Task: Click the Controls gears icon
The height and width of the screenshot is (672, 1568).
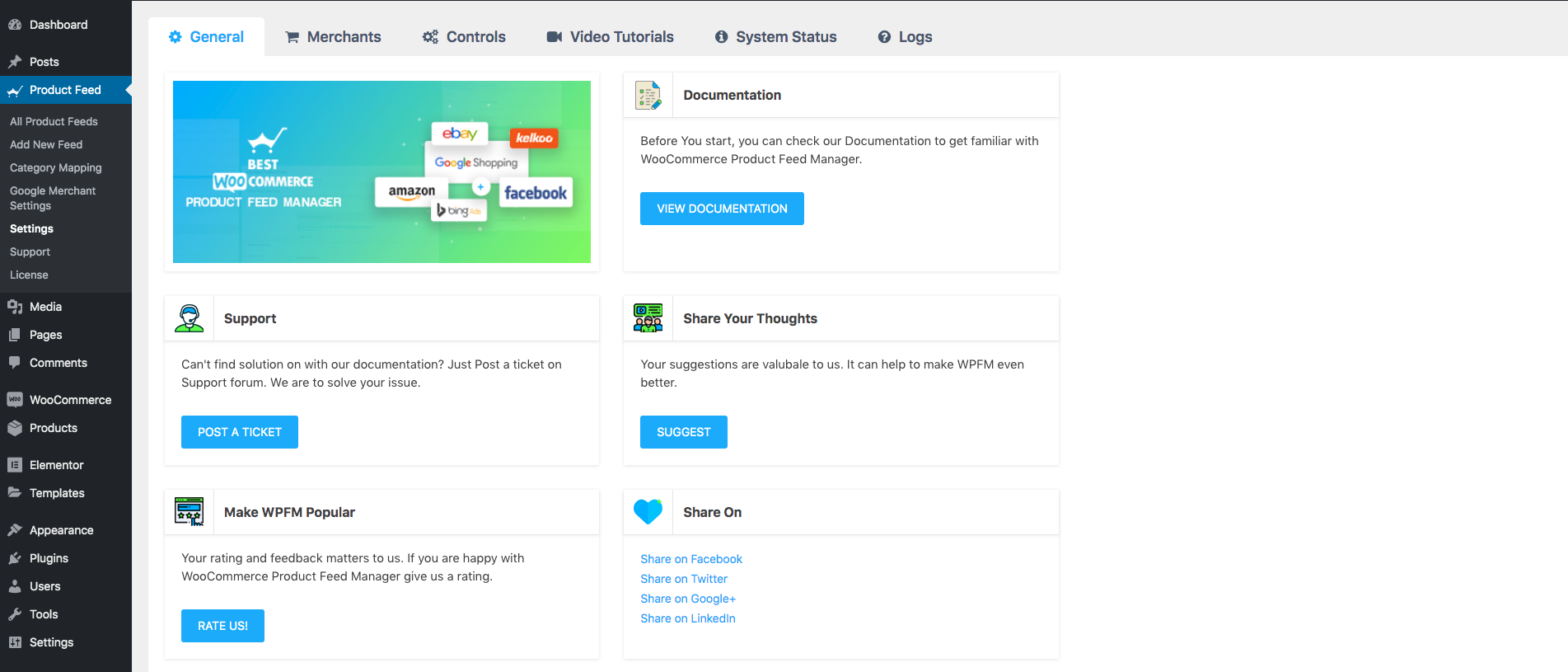Action: tap(430, 37)
